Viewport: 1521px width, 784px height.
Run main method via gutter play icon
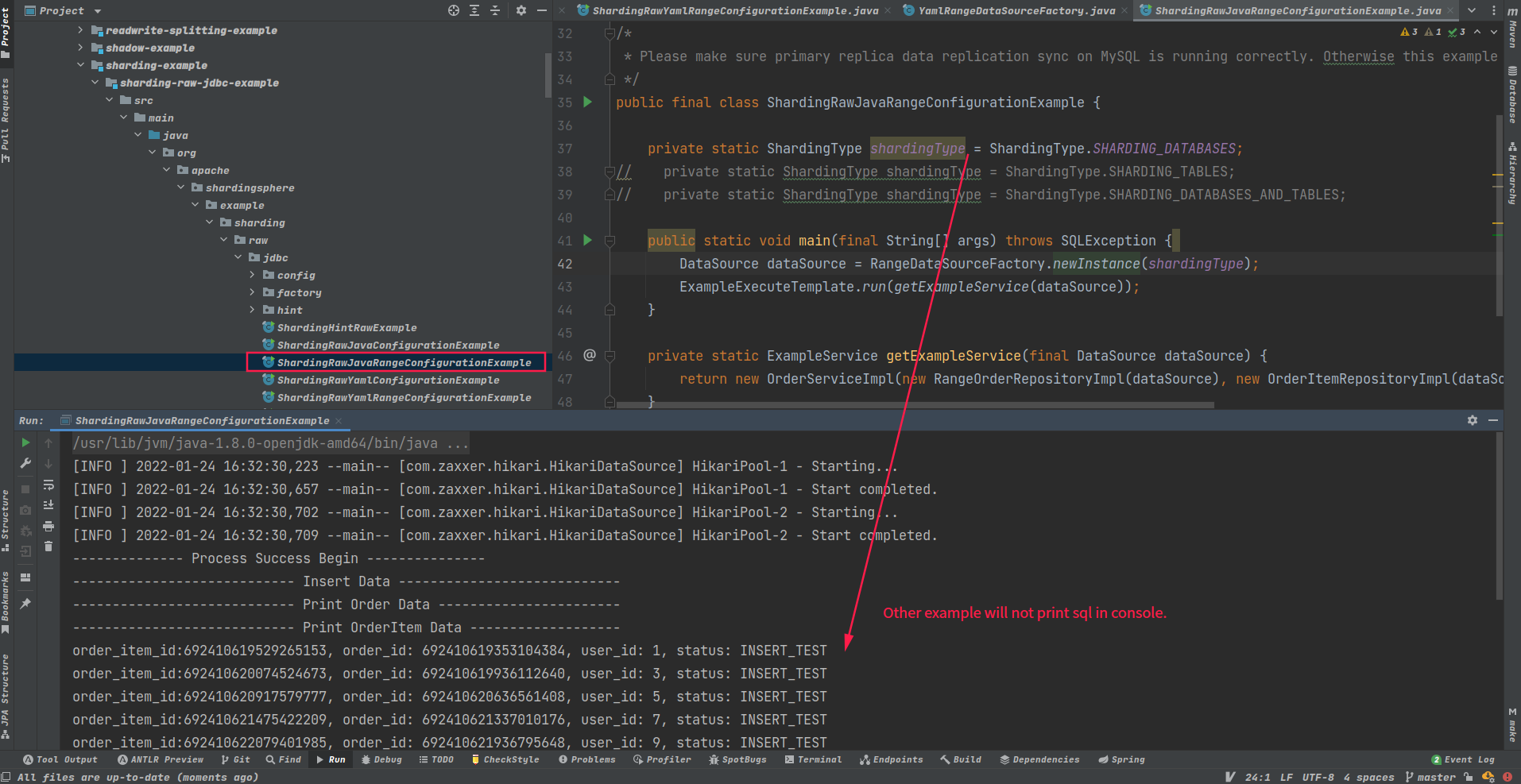click(586, 240)
